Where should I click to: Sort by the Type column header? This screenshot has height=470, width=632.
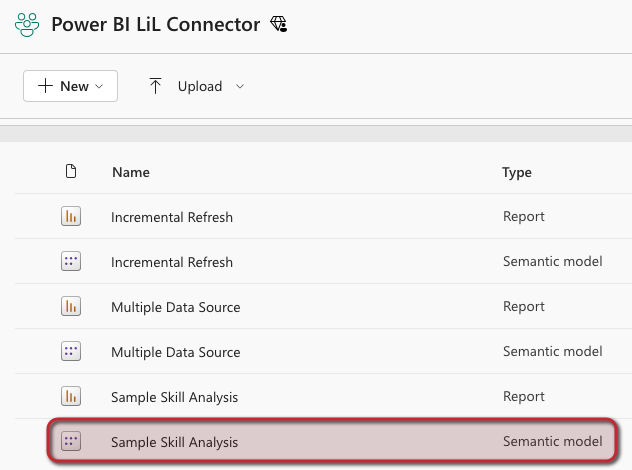pos(517,173)
